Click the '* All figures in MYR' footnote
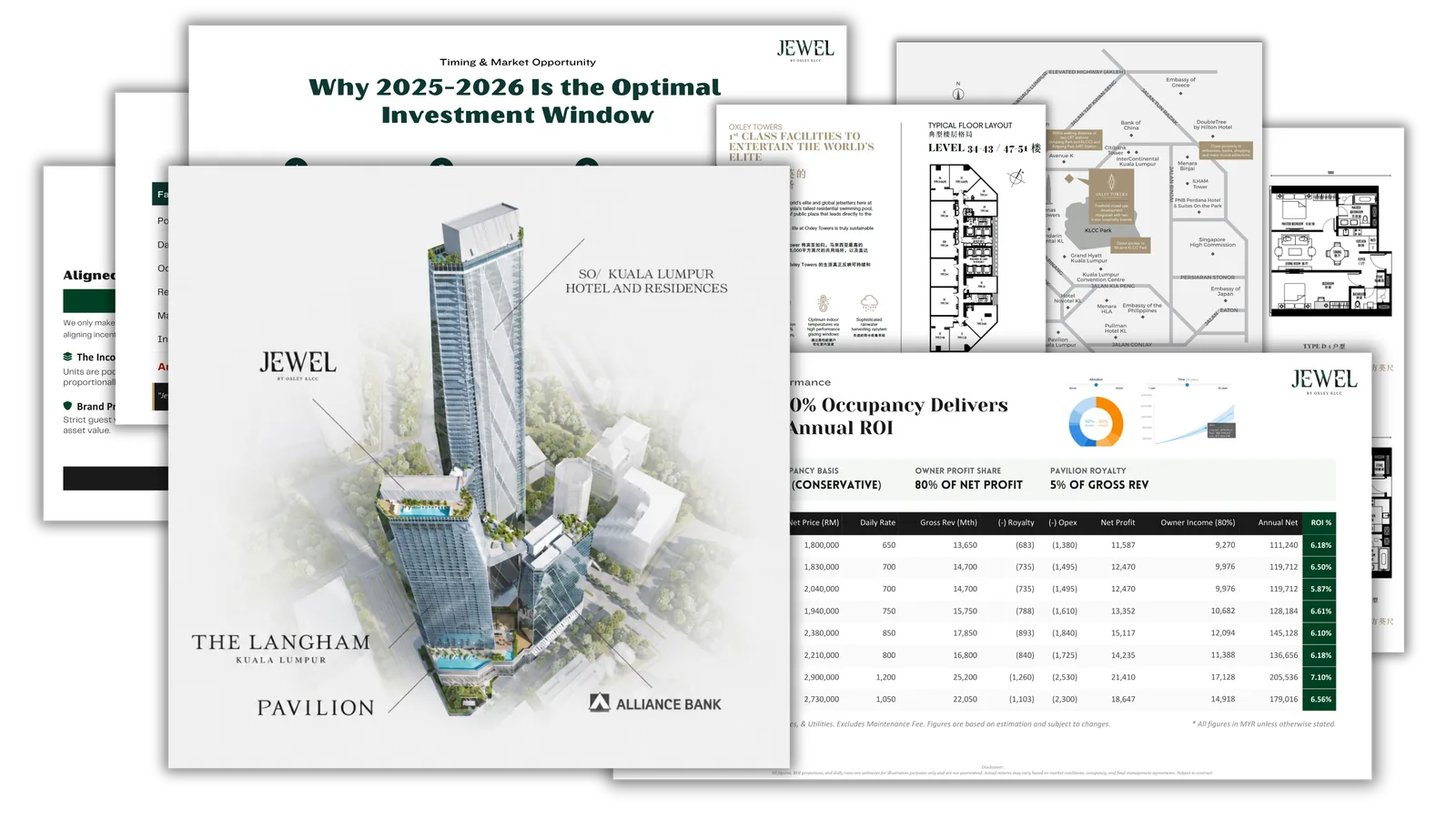The image size is (1456, 819). click(x=1263, y=724)
